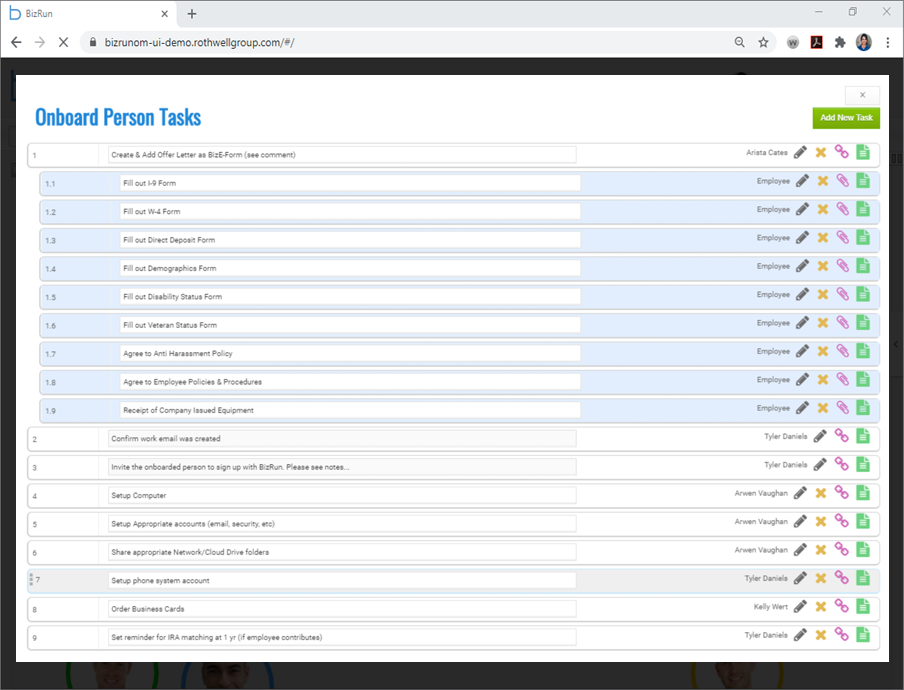Edit the Fill out I-9 Form task
The width and height of the screenshot is (904, 690).
pyautogui.click(x=802, y=181)
